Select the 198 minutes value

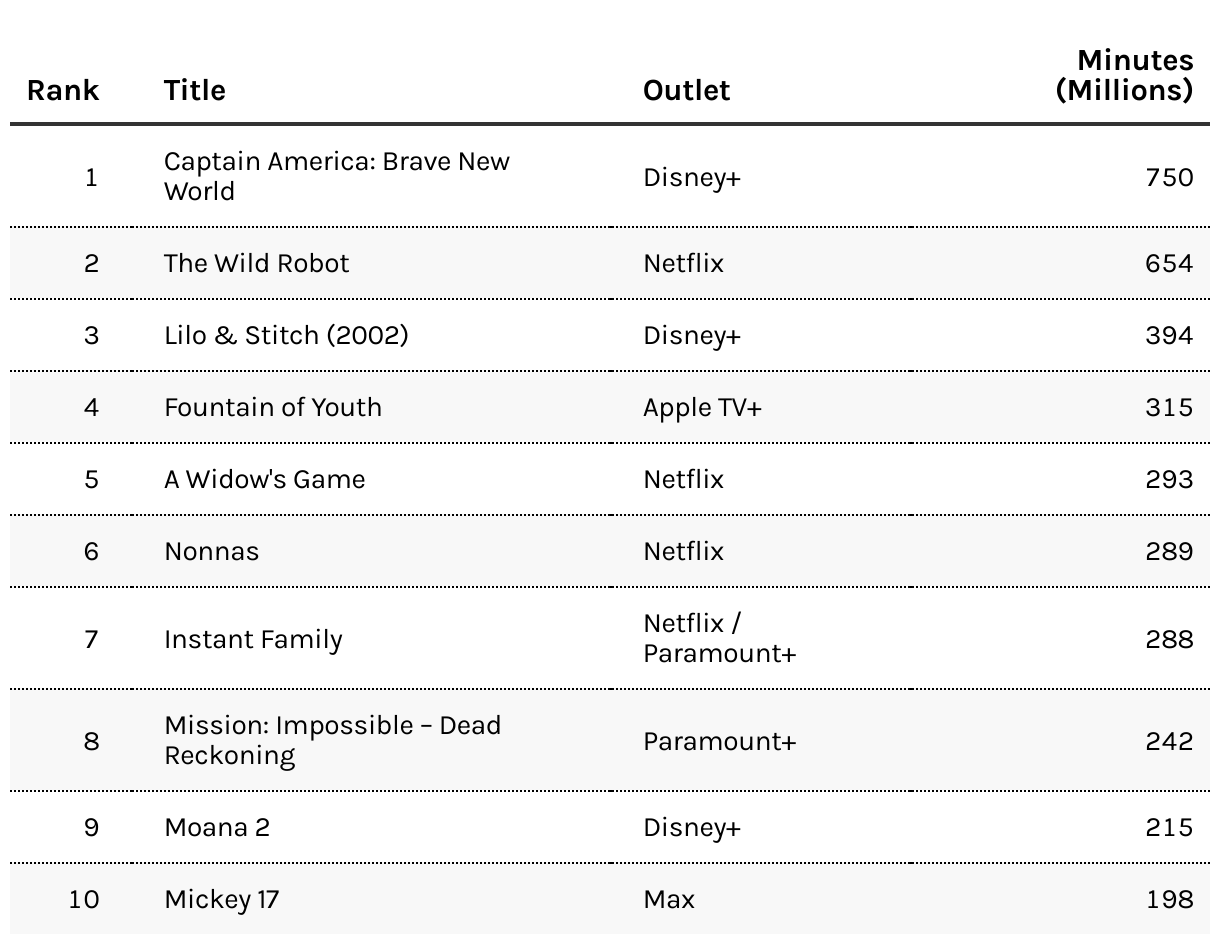point(1170,900)
